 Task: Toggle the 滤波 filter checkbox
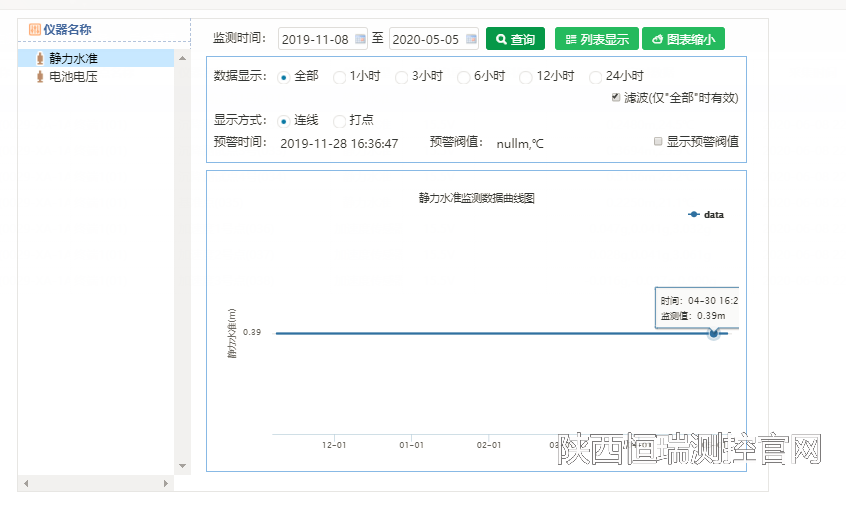pyautogui.click(x=616, y=97)
